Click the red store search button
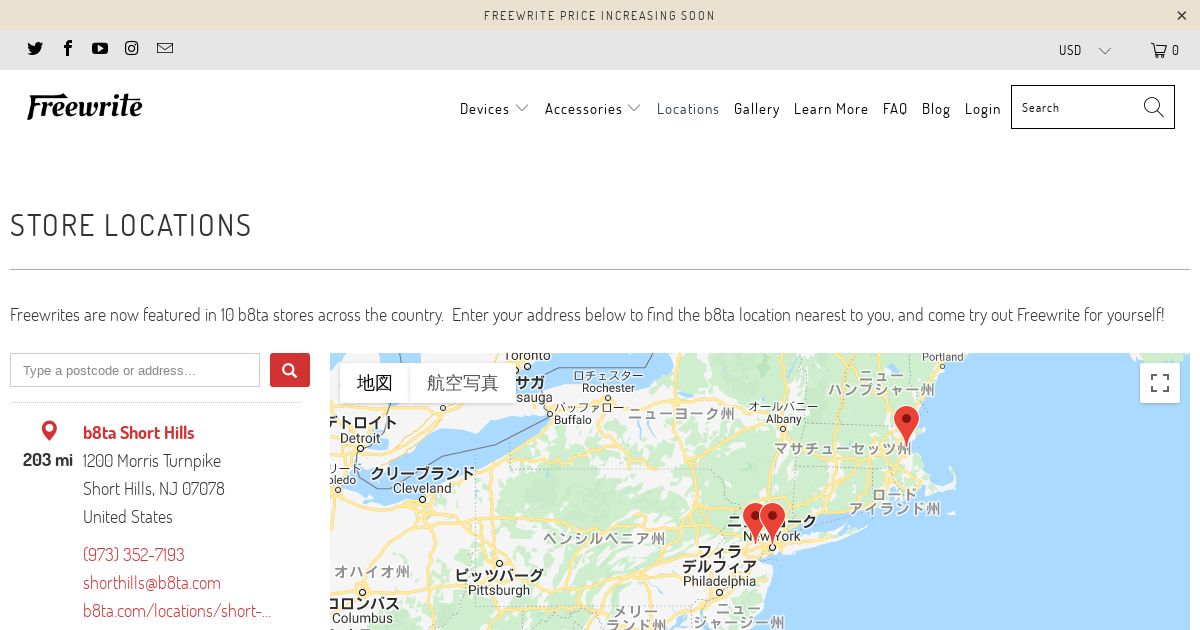The height and width of the screenshot is (630, 1200). (289, 370)
